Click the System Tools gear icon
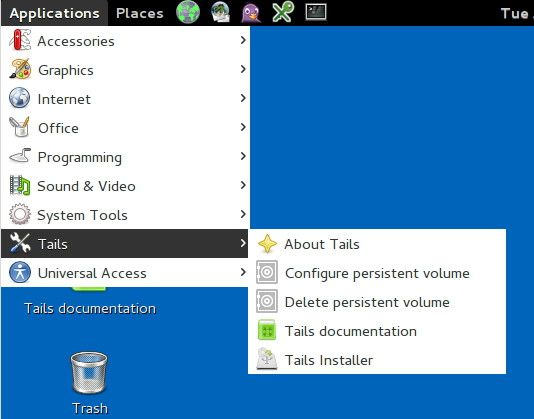 (20, 214)
